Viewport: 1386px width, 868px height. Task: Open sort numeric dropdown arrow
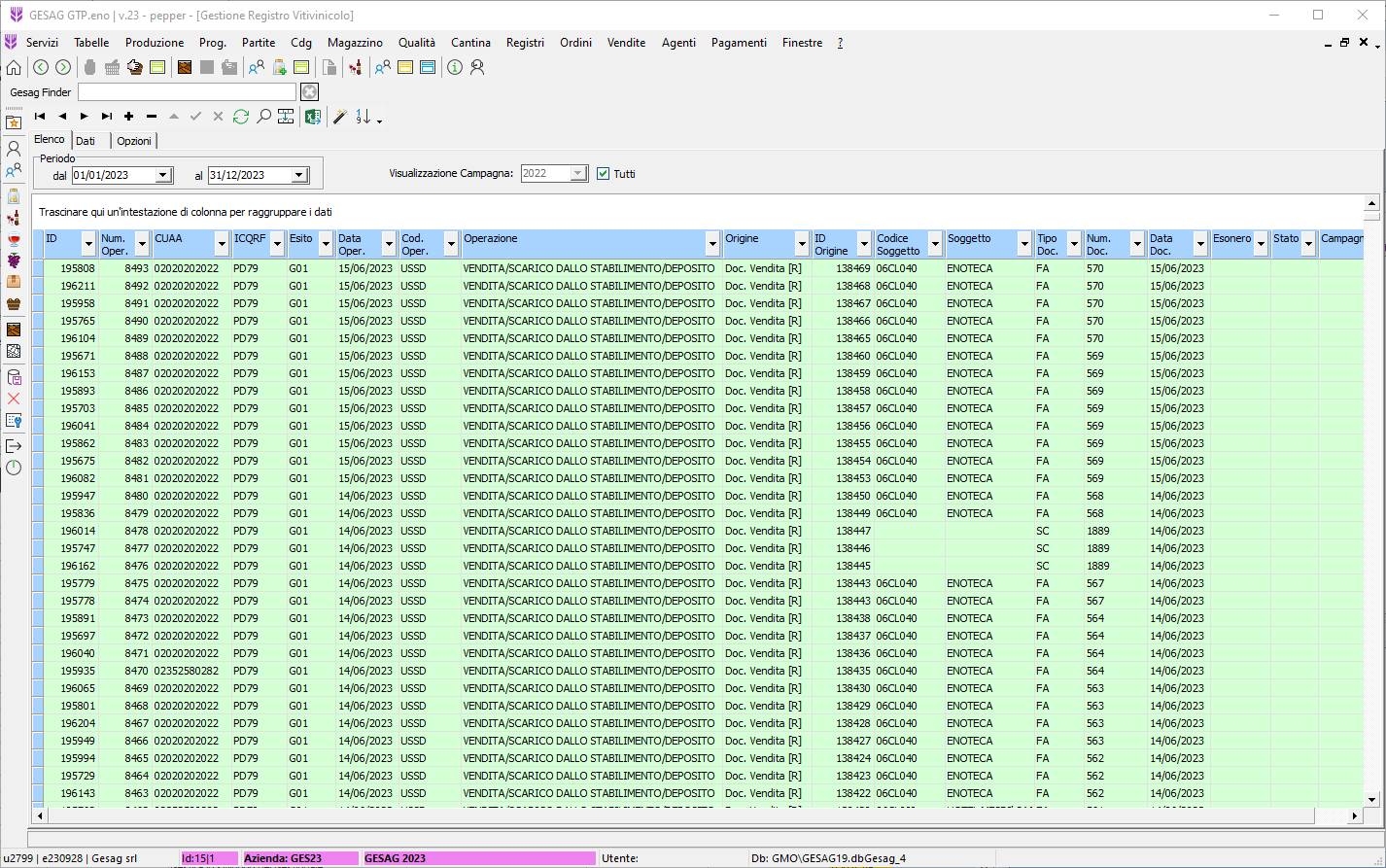(x=379, y=121)
